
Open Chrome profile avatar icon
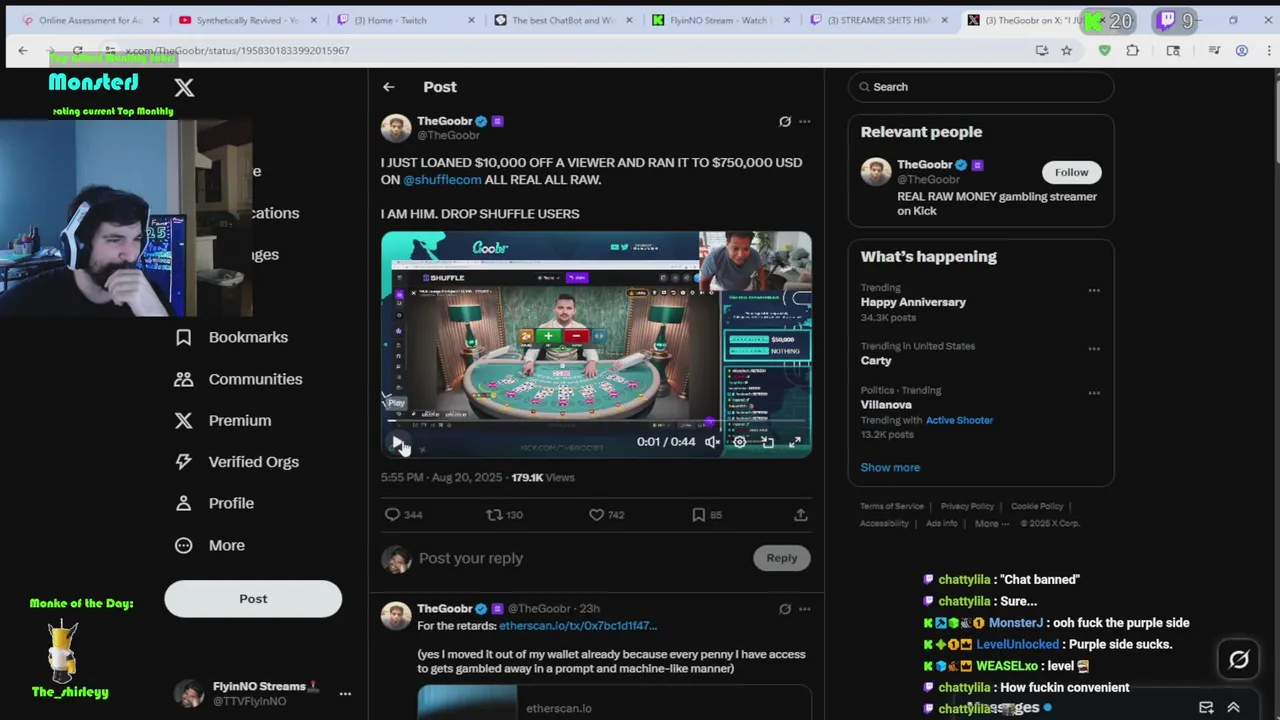1242,50
